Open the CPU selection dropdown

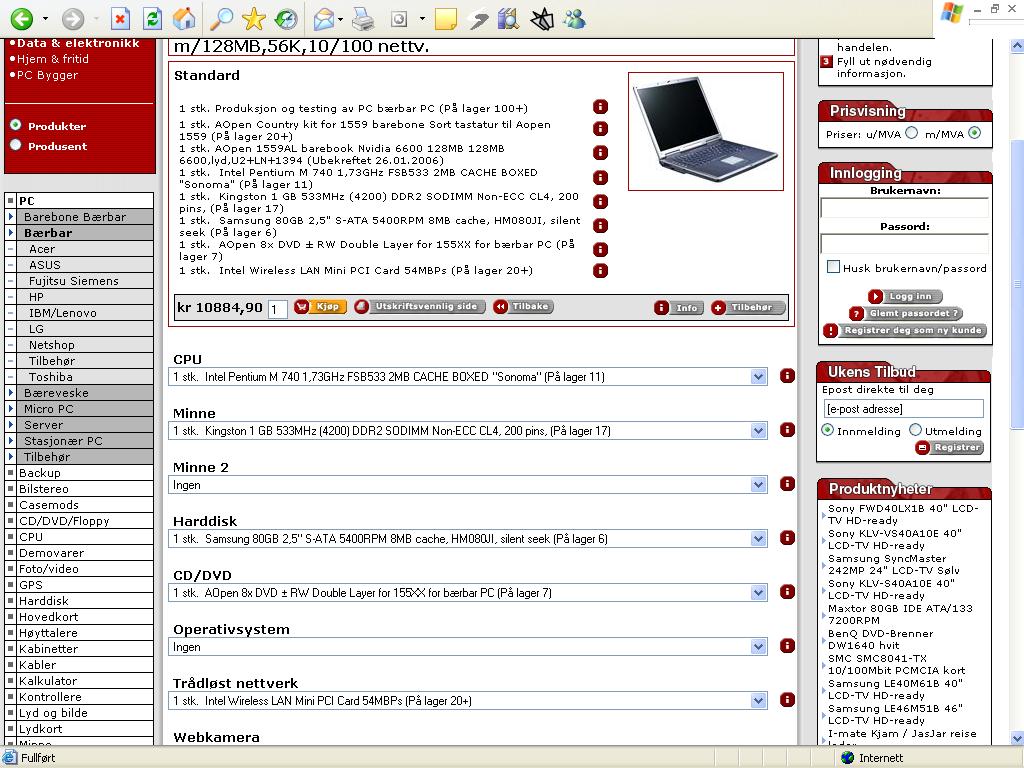(468, 377)
